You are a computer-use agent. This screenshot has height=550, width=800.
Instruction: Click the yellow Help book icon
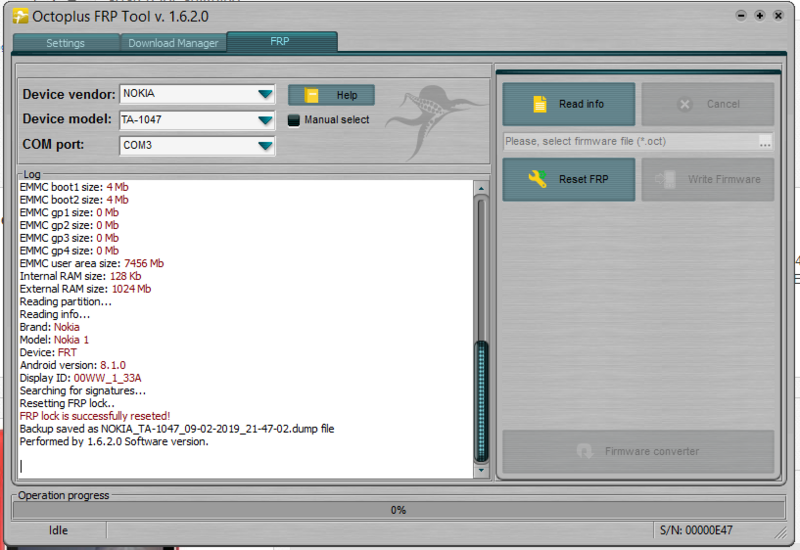[x=311, y=95]
